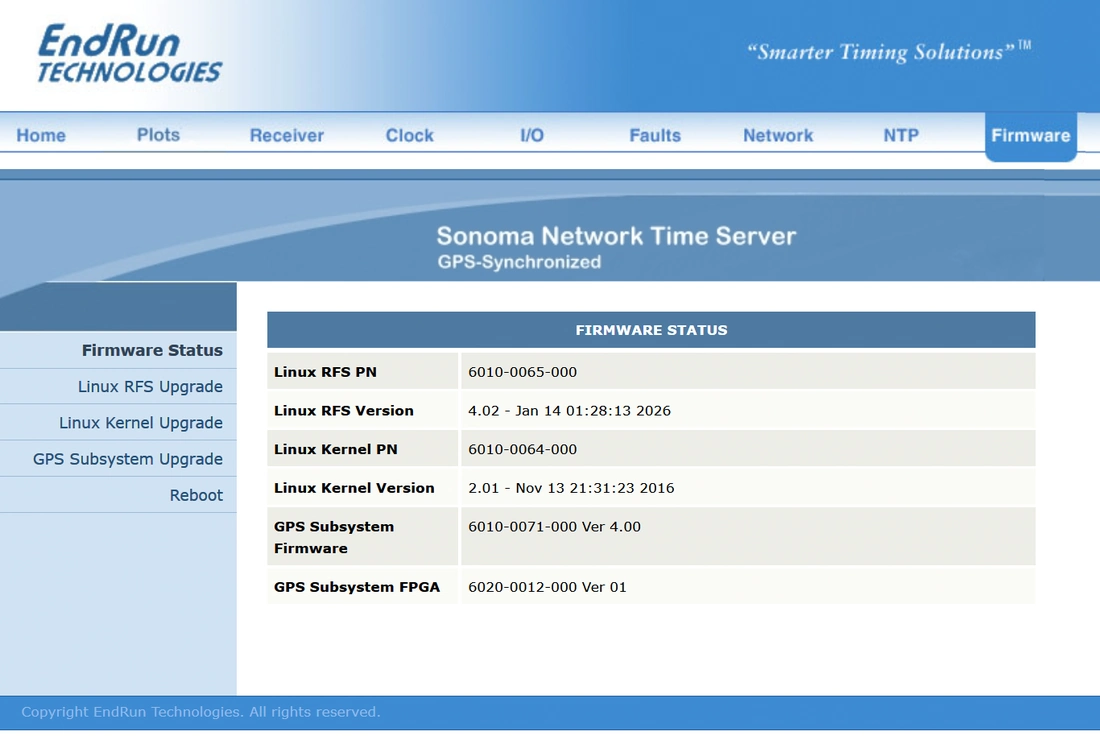Image resolution: width=1100 pixels, height=744 pixels.
Task: Select the I/O tab
Action: (532, 135)
